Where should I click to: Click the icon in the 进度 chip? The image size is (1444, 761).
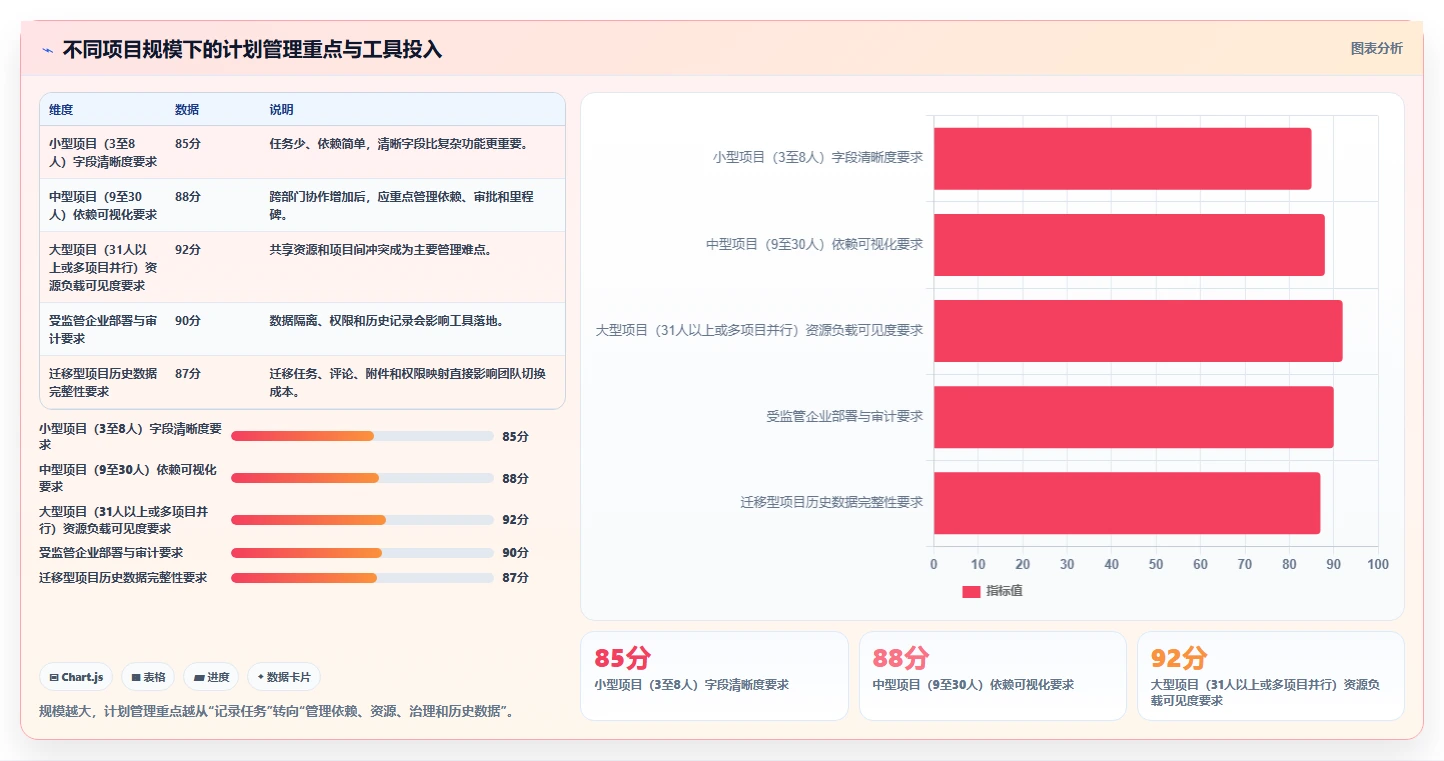tap(200, 677)
